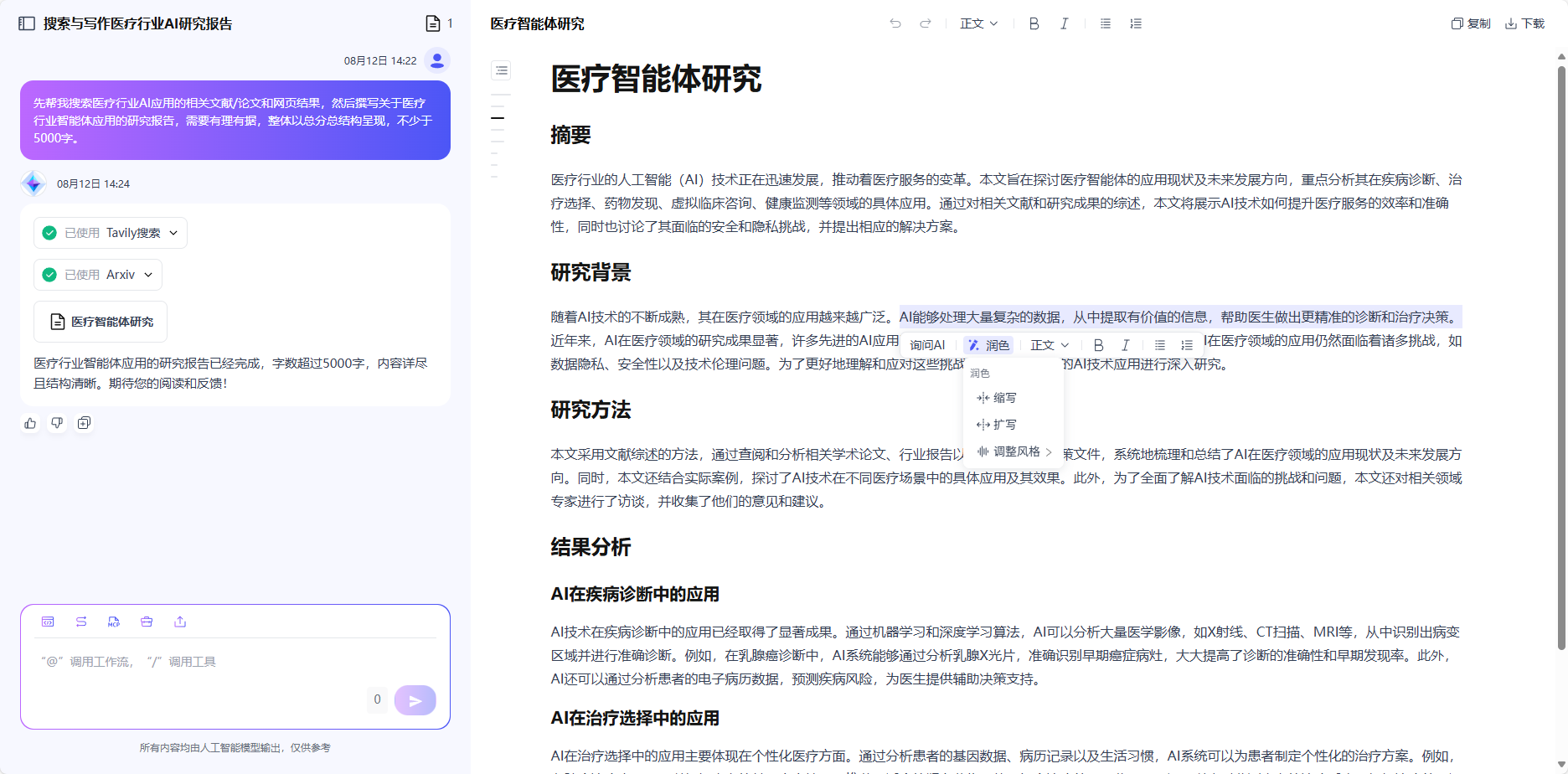Copy the chat response icon
Screen dimensions: 1568x774
click(84, 423)
